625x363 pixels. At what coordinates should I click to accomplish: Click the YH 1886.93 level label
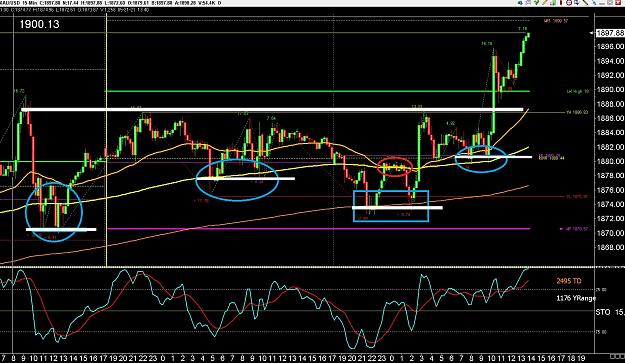[x=577, y=113]
